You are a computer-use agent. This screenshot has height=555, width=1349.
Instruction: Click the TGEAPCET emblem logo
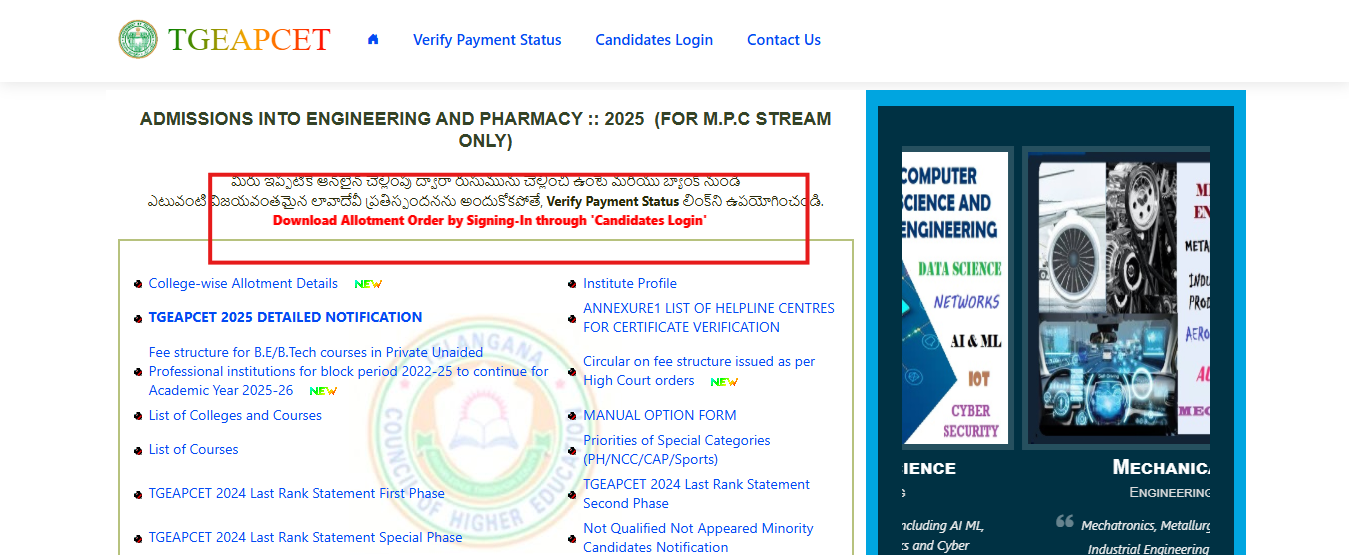(138, 39)
